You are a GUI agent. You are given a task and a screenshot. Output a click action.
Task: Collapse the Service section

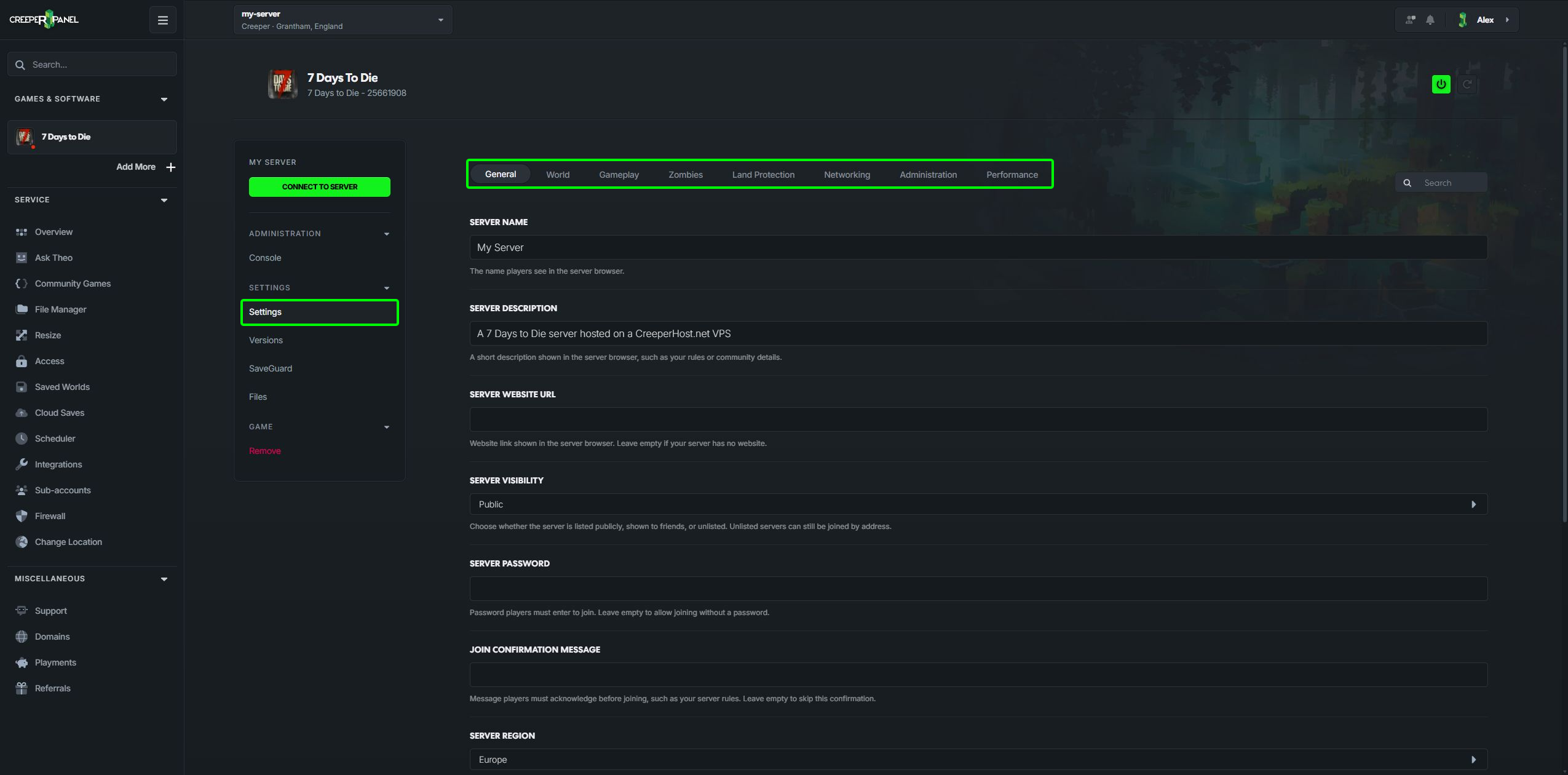pyautogui.click(x=164, y=201)
